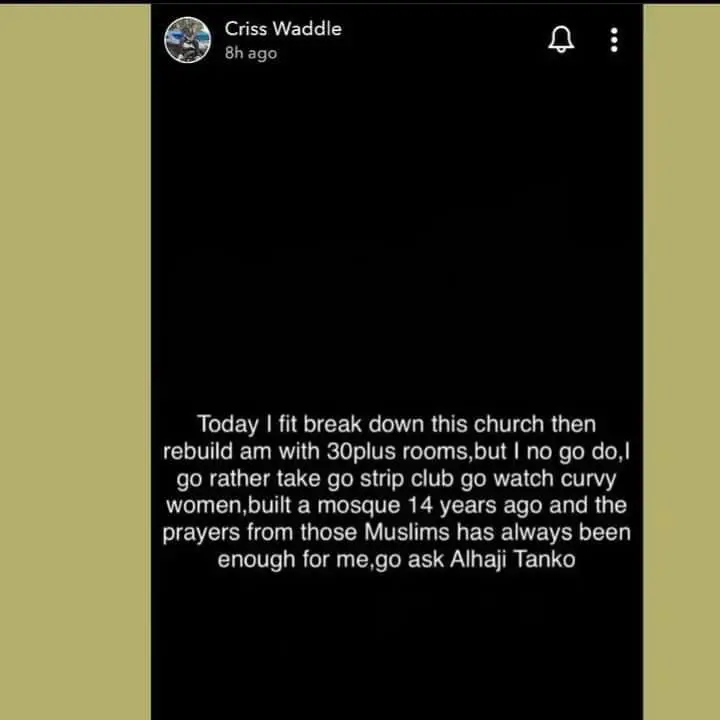Click the Criss Waddle username
This screenshot has width=720, height=720.
(283, 29)
